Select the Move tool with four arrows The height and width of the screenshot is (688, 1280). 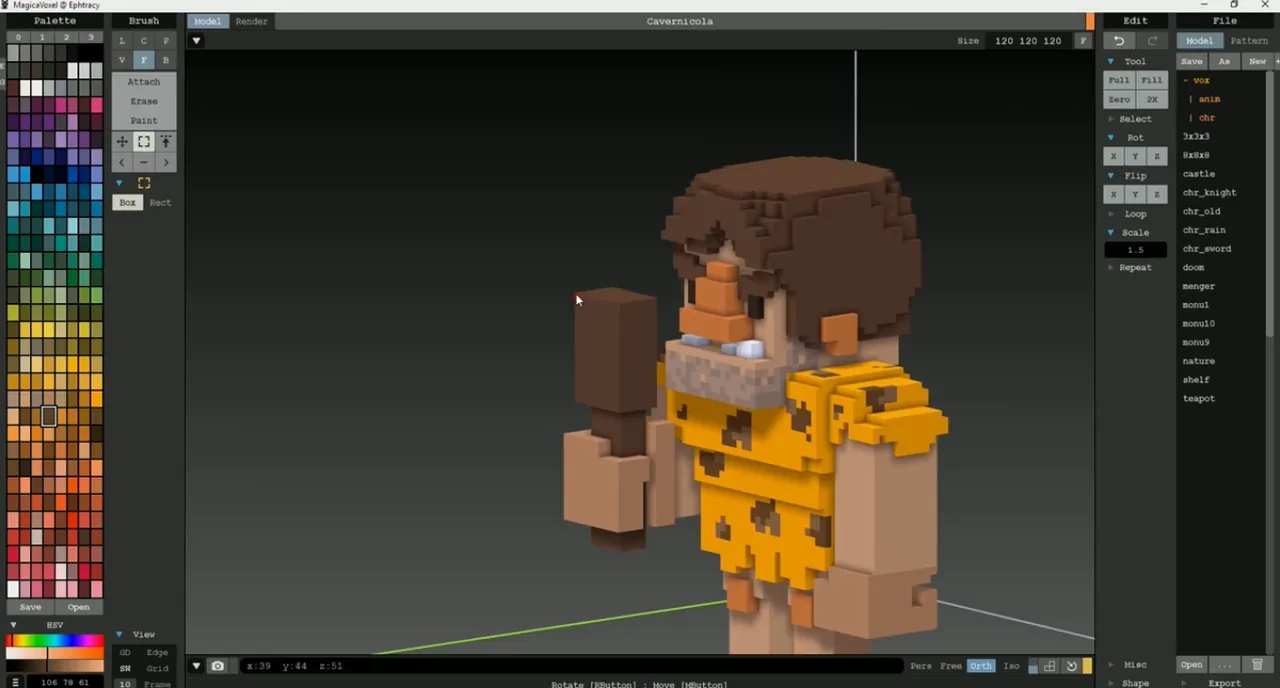click(122, 142)
